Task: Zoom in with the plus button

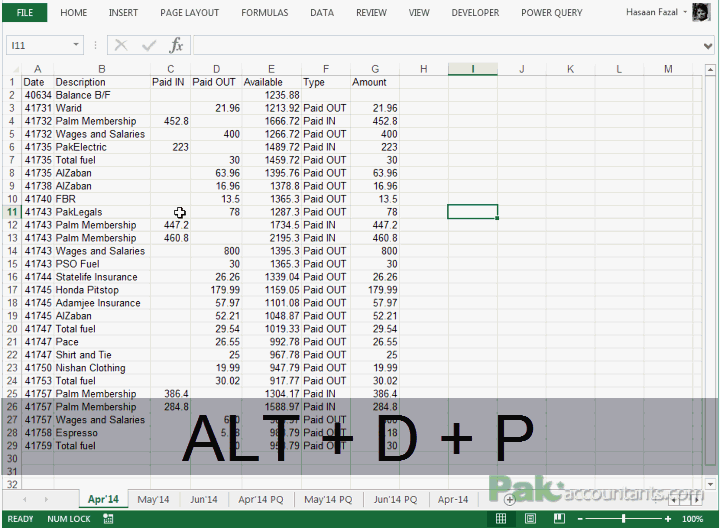Action: tap(668, 519)
